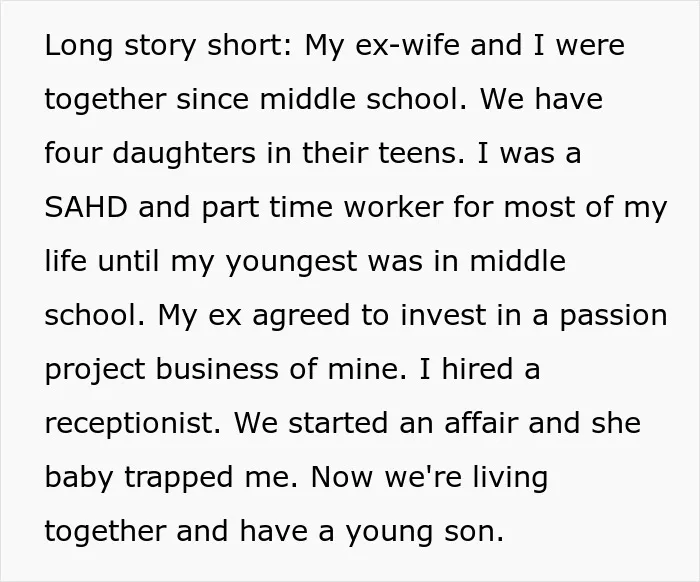Click the words "project business"
Screen dimensions: 700x582
[x=162, y=370]
